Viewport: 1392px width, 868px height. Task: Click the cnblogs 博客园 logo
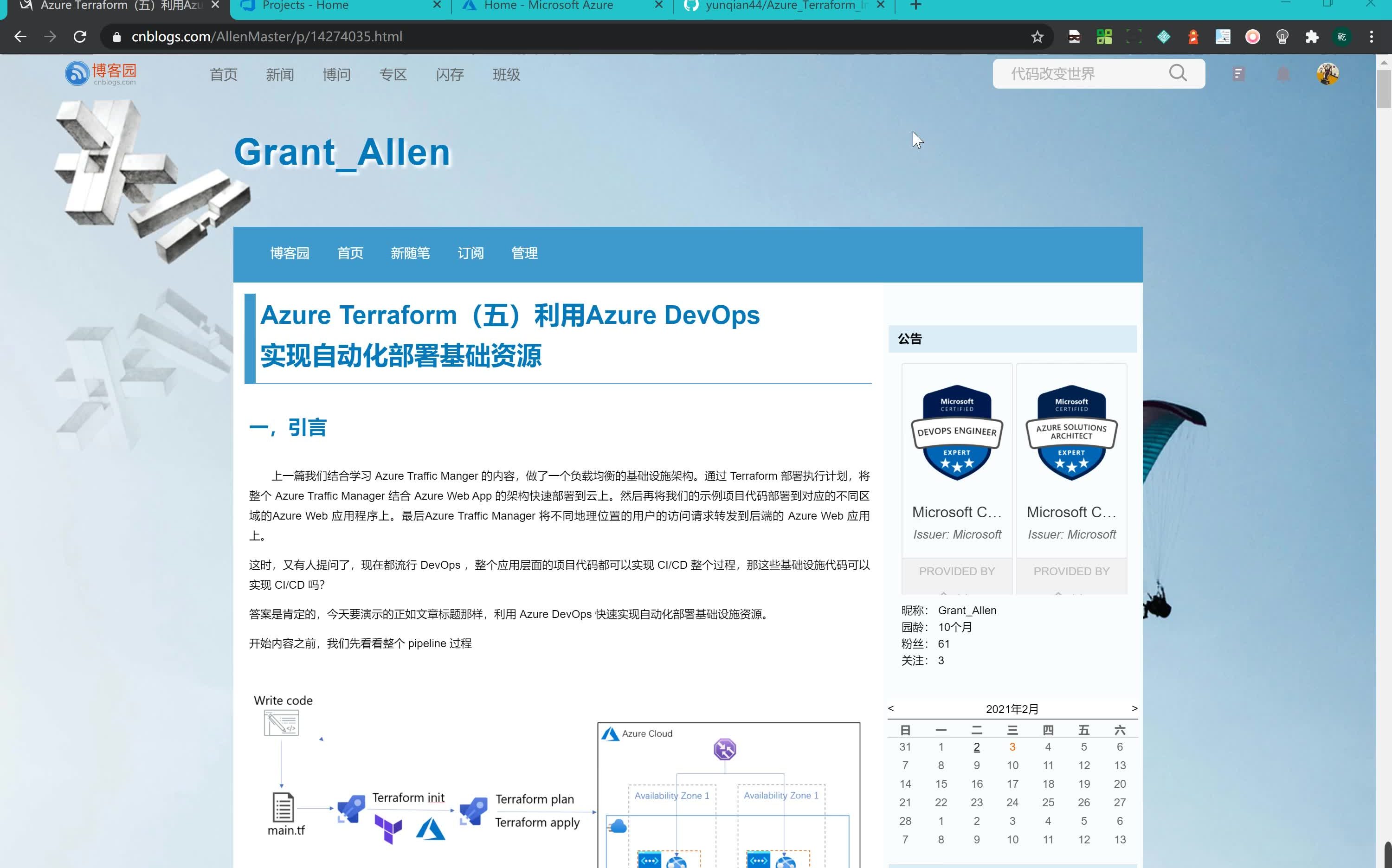coord(100,73)
